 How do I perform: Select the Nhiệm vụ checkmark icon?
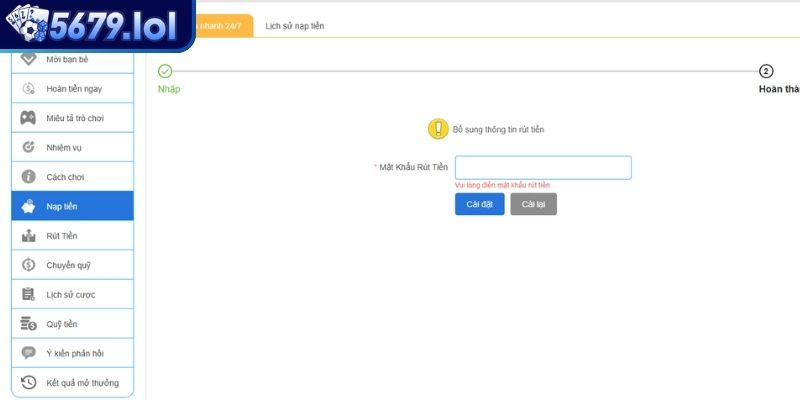click(29, 147)
